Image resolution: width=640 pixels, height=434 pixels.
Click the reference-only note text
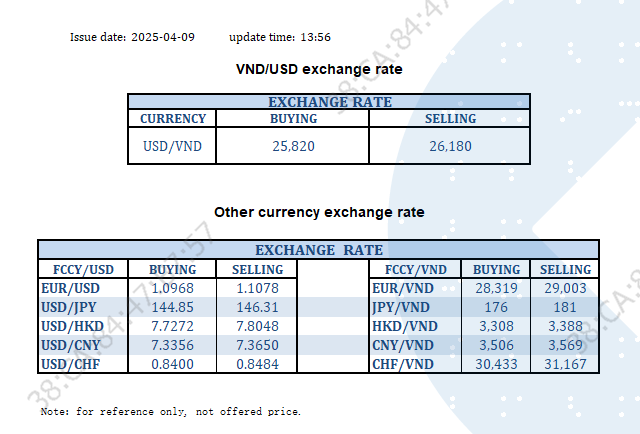pyautogui.click(x=170, y=411)
